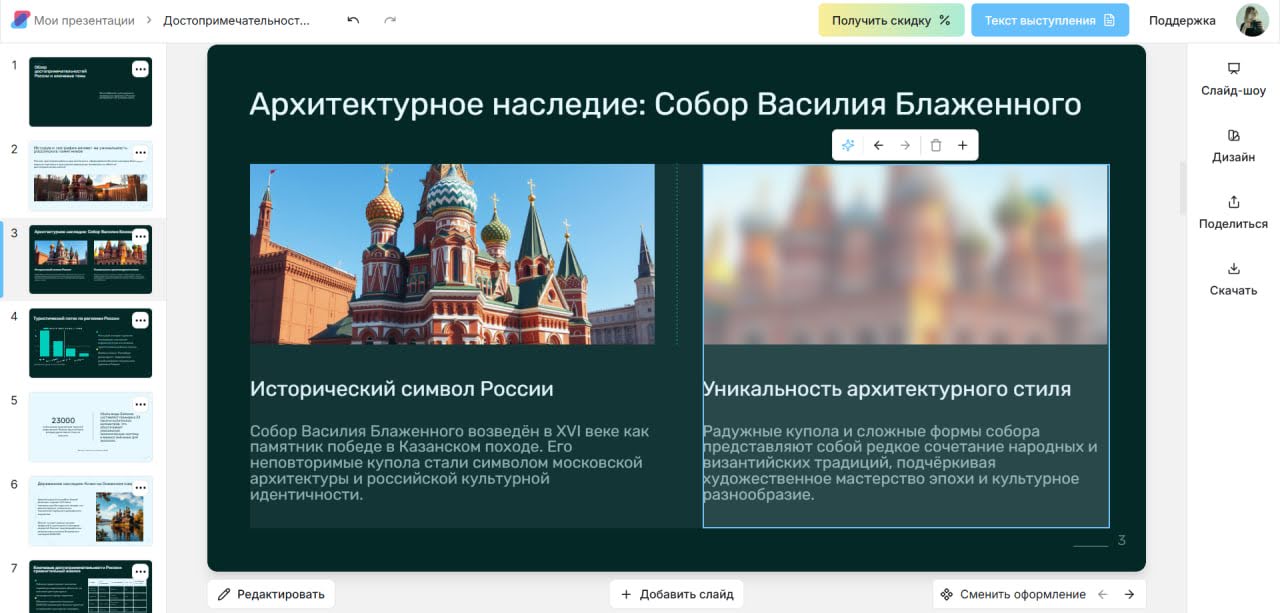Open the options menu on slide 3 thumbnail

(x=140, y=237)
